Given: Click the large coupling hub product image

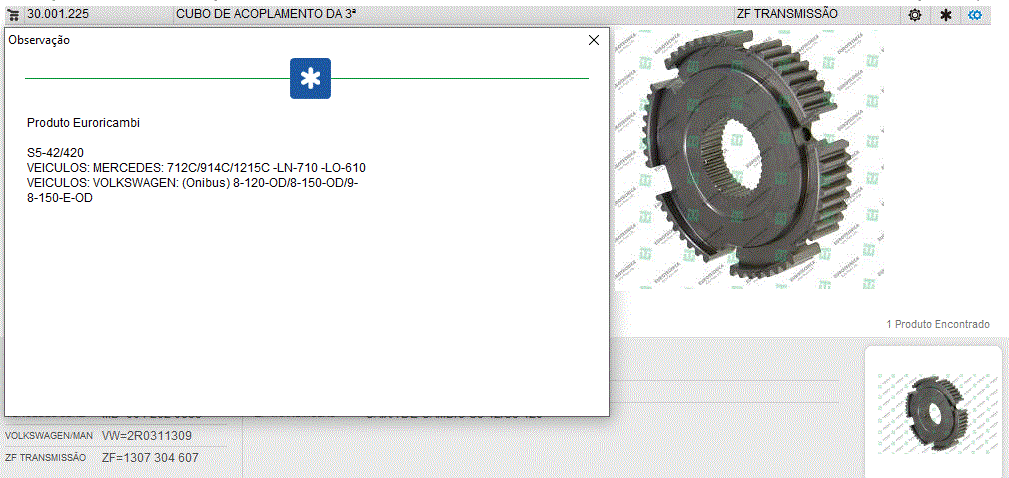Looking at the screenshot, I should 748,160.
